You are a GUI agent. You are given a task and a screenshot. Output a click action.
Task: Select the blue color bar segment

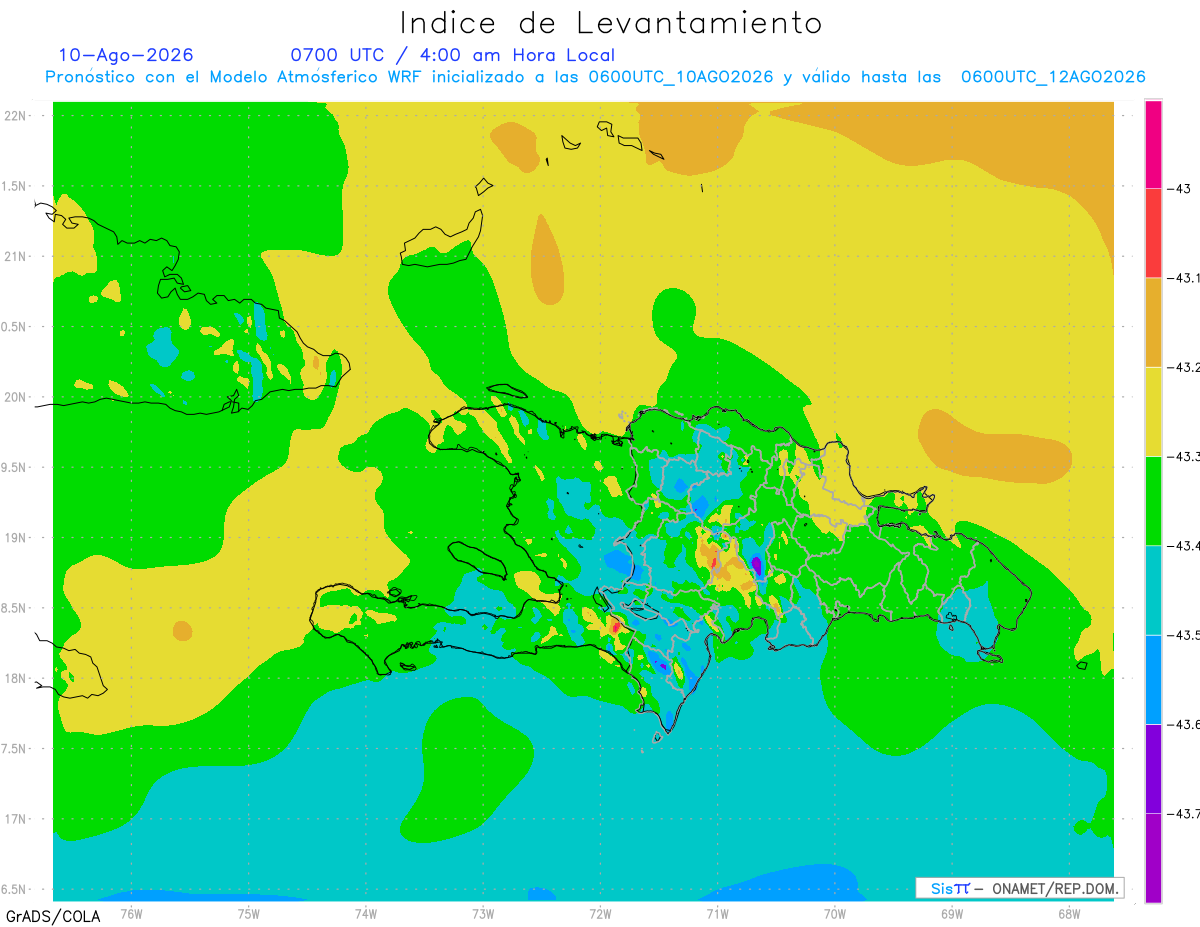point(1153,679)
